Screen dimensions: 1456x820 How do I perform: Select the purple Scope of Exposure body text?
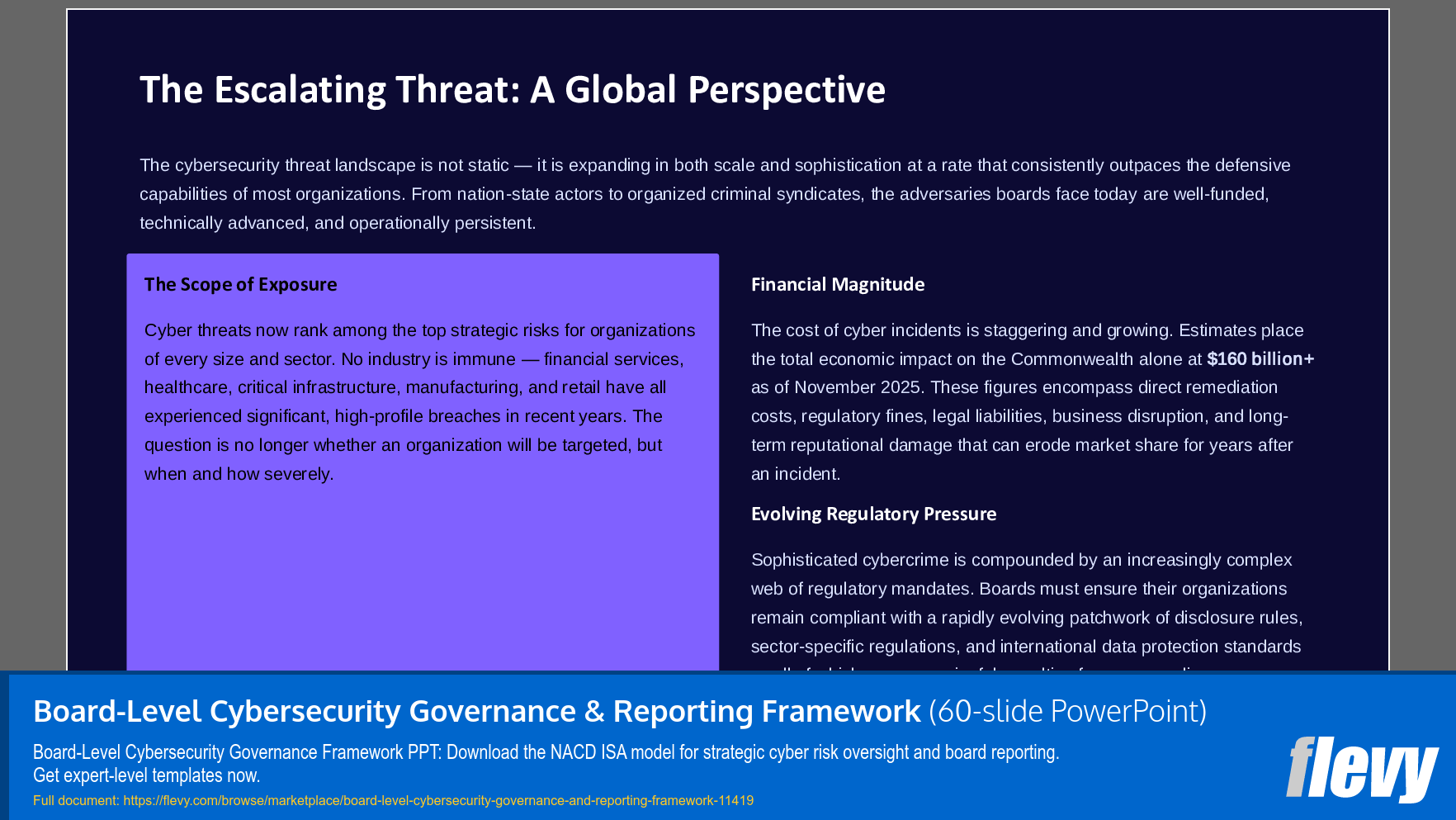pos(419,401)
